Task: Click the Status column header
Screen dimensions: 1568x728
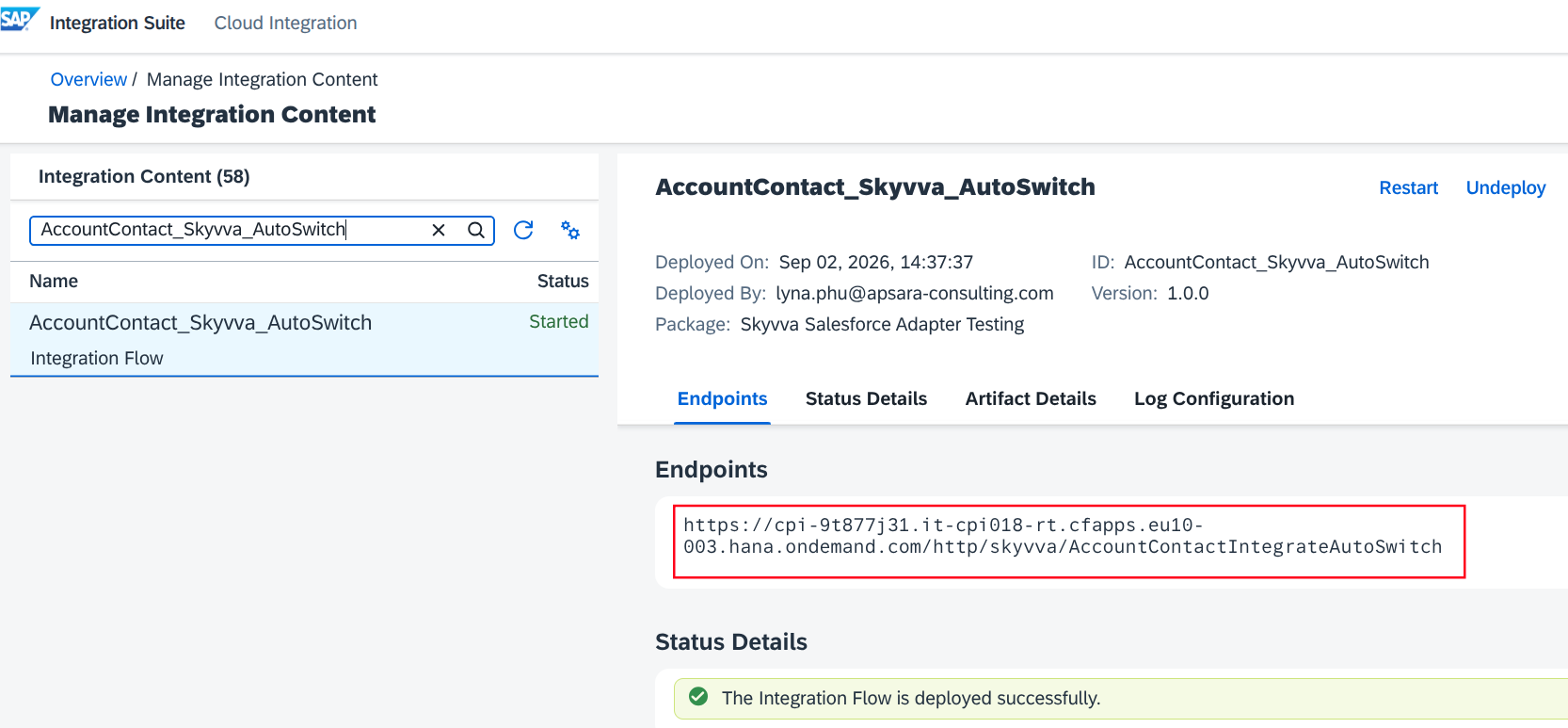Action: click(x=563, y=281)
